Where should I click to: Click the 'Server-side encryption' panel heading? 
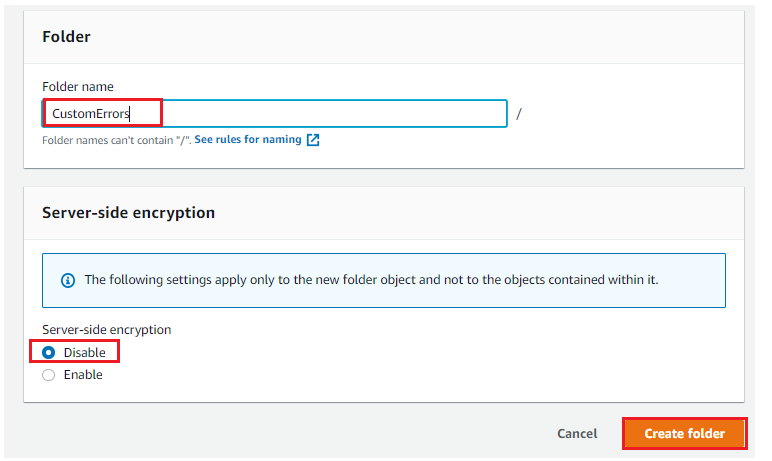pyautogui.click(x=129, y=213)
